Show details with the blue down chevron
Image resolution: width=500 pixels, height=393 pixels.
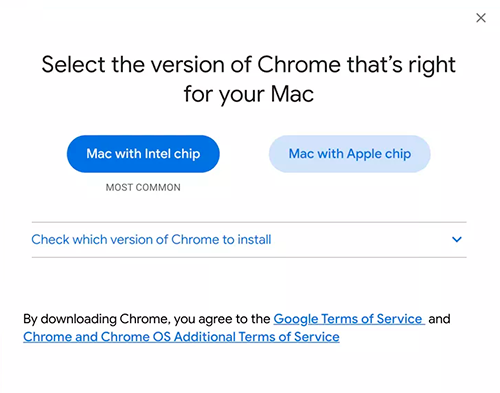[457, 239]
